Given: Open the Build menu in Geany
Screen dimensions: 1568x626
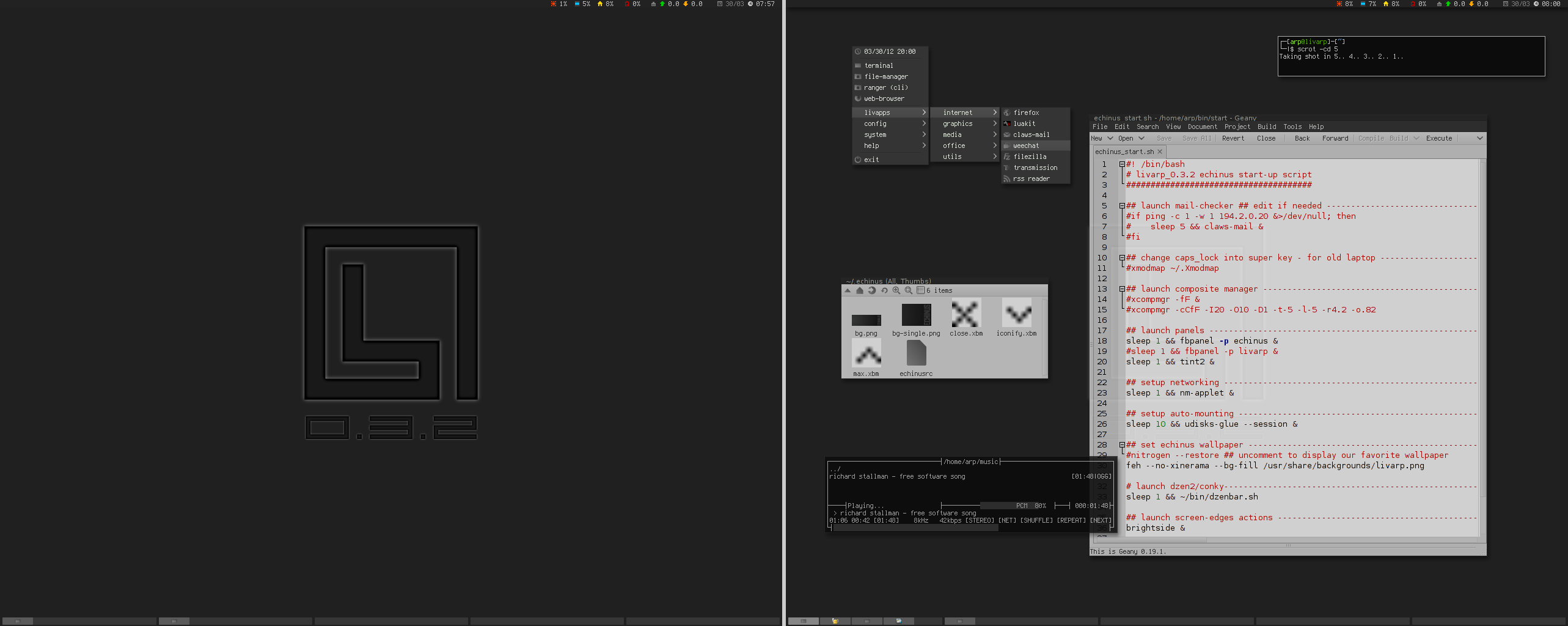Looking at the screenshot, I should pos(1267,127).
